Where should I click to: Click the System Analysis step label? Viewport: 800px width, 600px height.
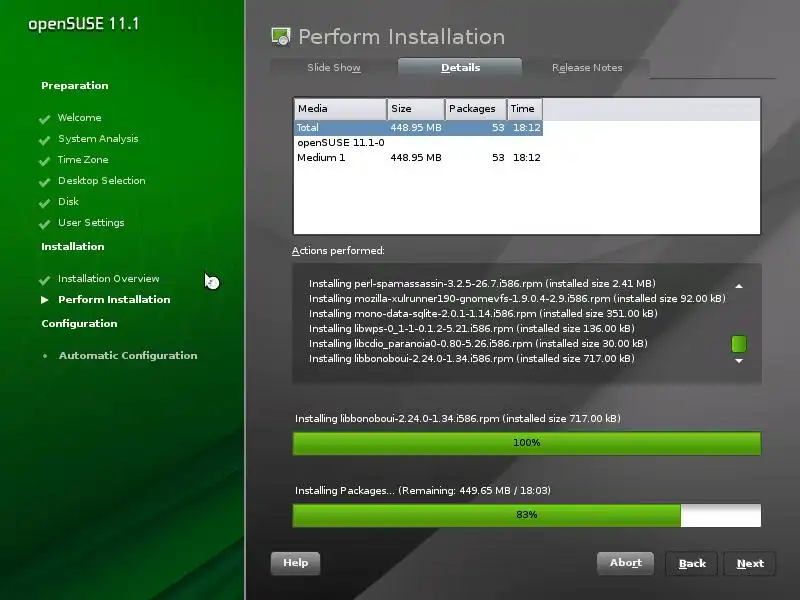[x=98, y=139]
